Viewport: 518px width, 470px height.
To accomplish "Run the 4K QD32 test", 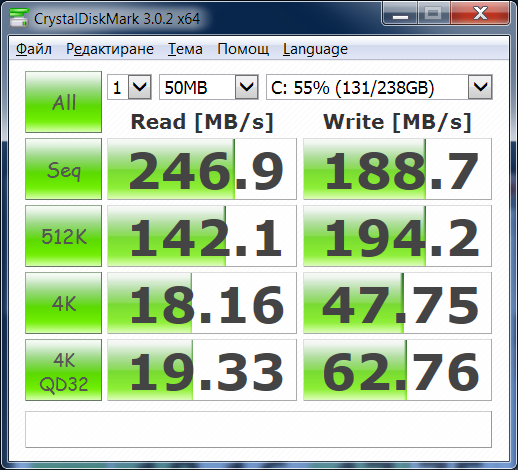I will [63, 370].
